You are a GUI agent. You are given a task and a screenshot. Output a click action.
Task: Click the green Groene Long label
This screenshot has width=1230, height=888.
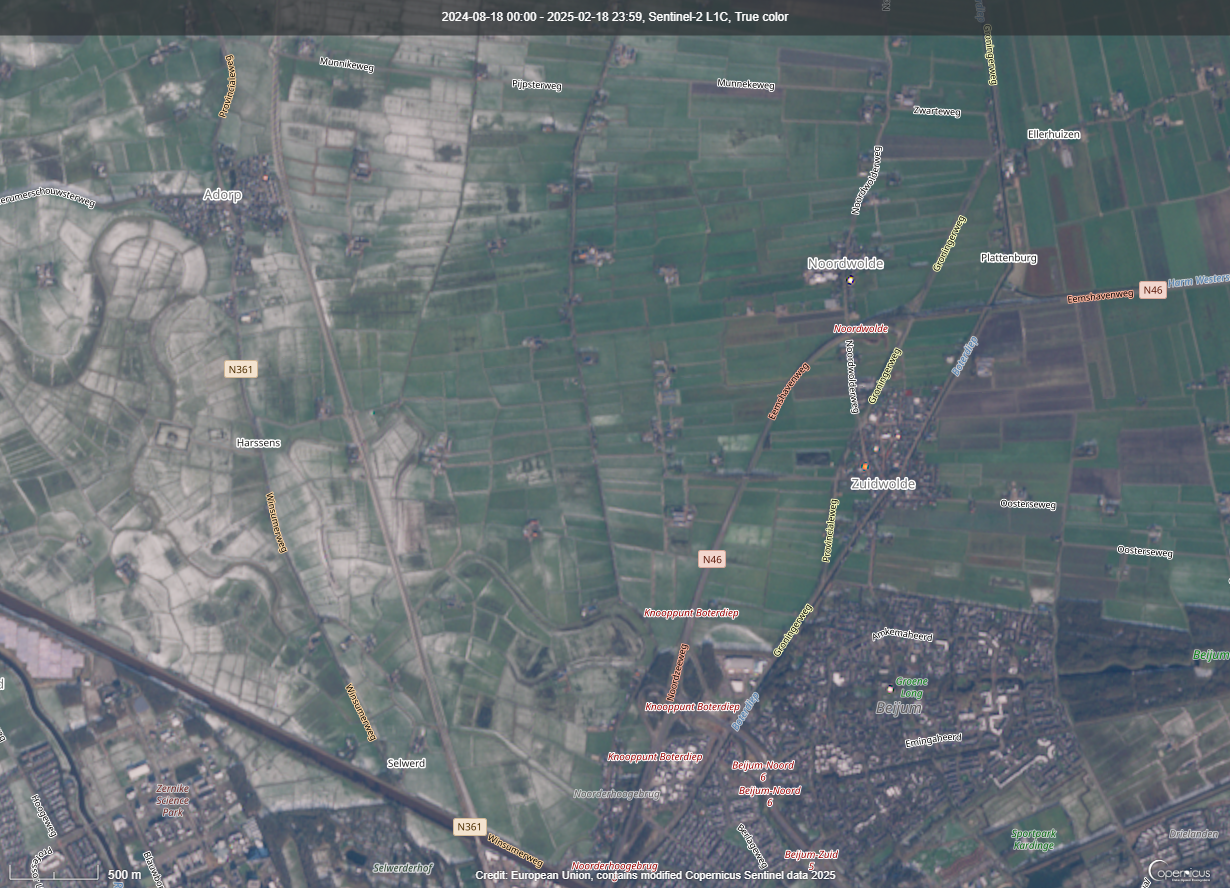pos(912,686)
